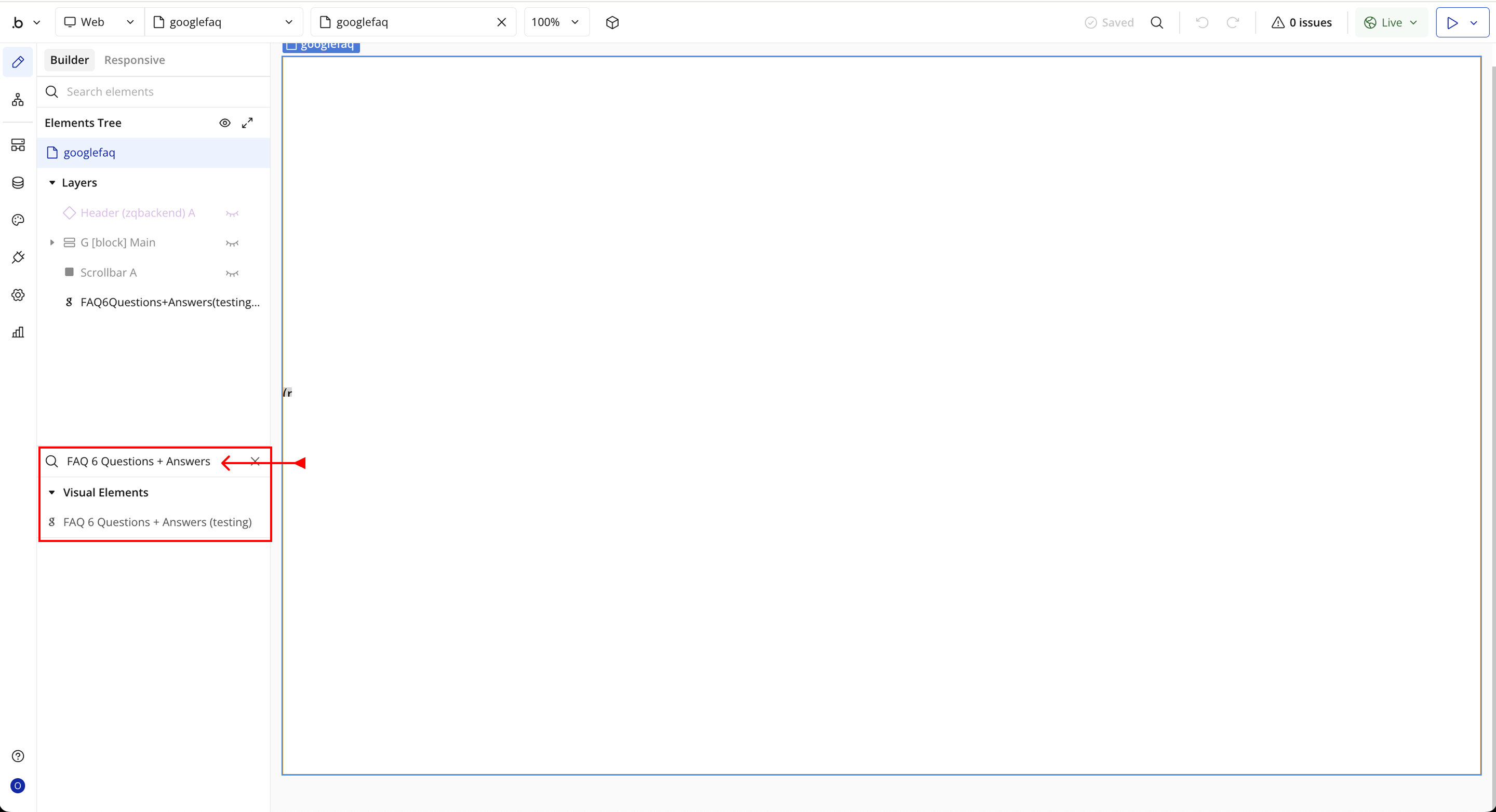Select the Builder tab

point(69,60)
